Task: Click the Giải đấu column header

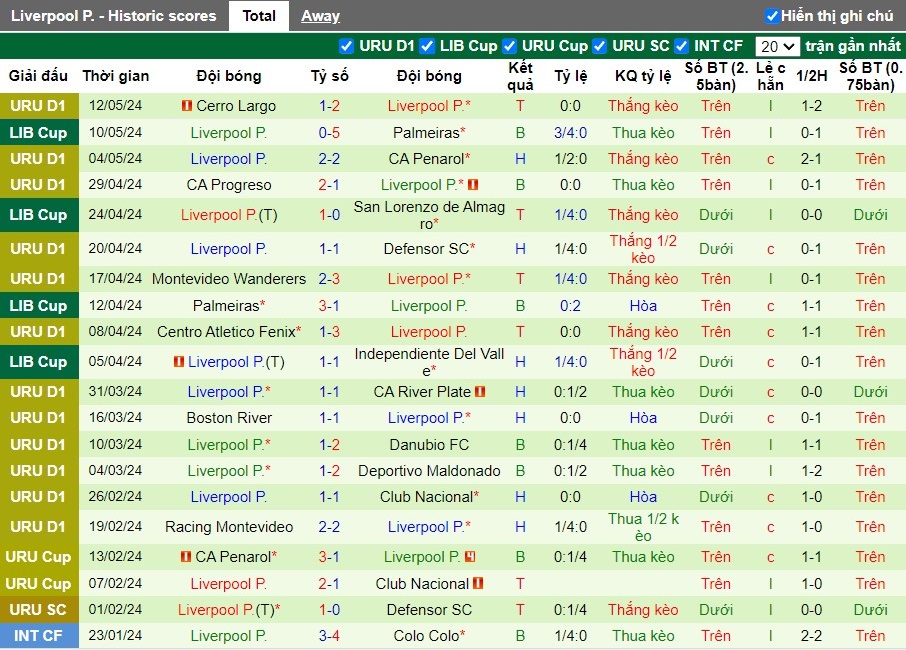Action: coord(38,76)
